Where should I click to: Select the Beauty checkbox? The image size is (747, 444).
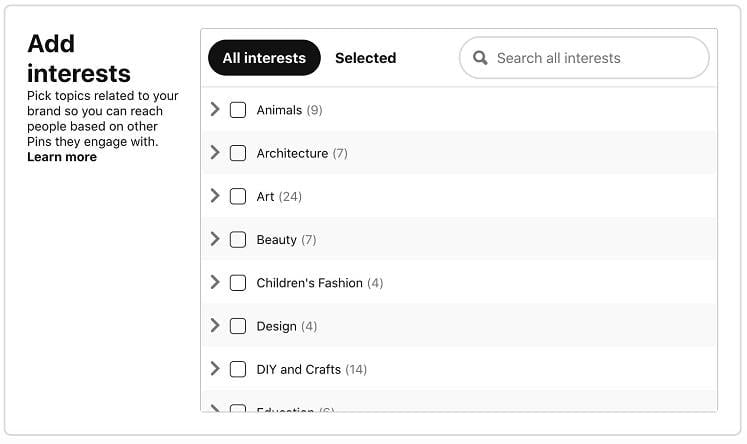[x=238, y=239]
